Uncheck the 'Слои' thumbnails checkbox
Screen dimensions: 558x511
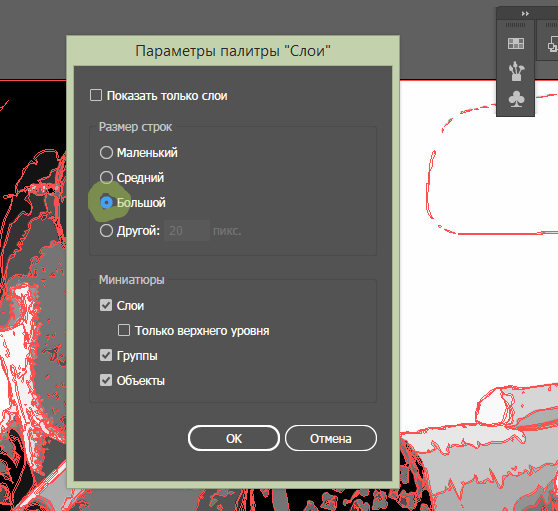pyautogui.click(x=106, y=305)
